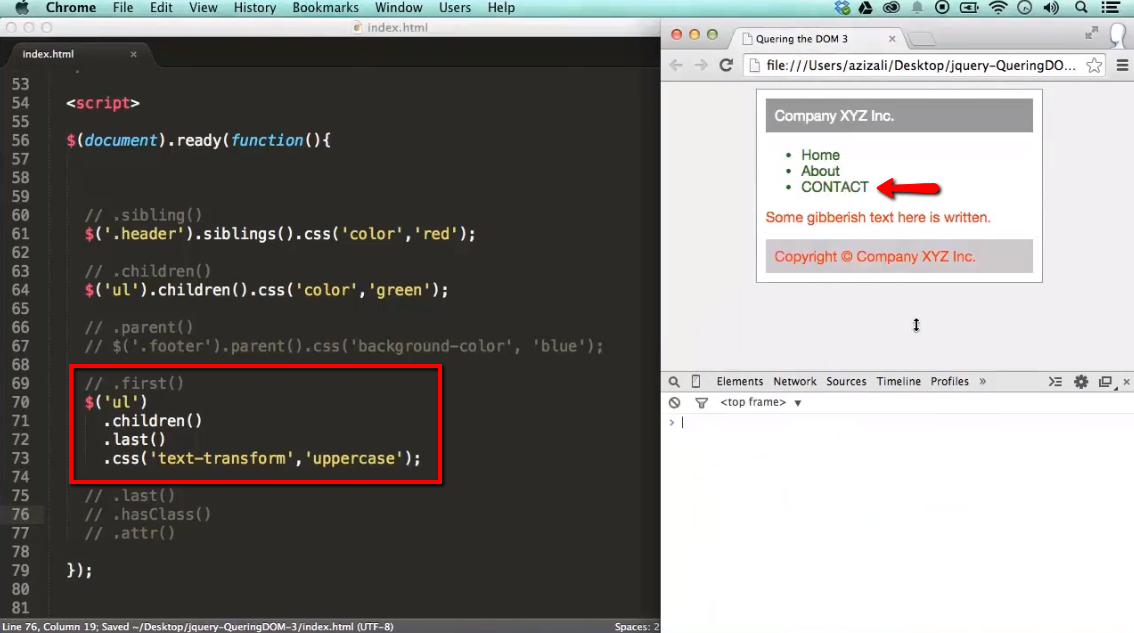Viewport: 1134px width, 633px height.
Task: Close the DevTools panel
Action: click(x=1126, y=381)
